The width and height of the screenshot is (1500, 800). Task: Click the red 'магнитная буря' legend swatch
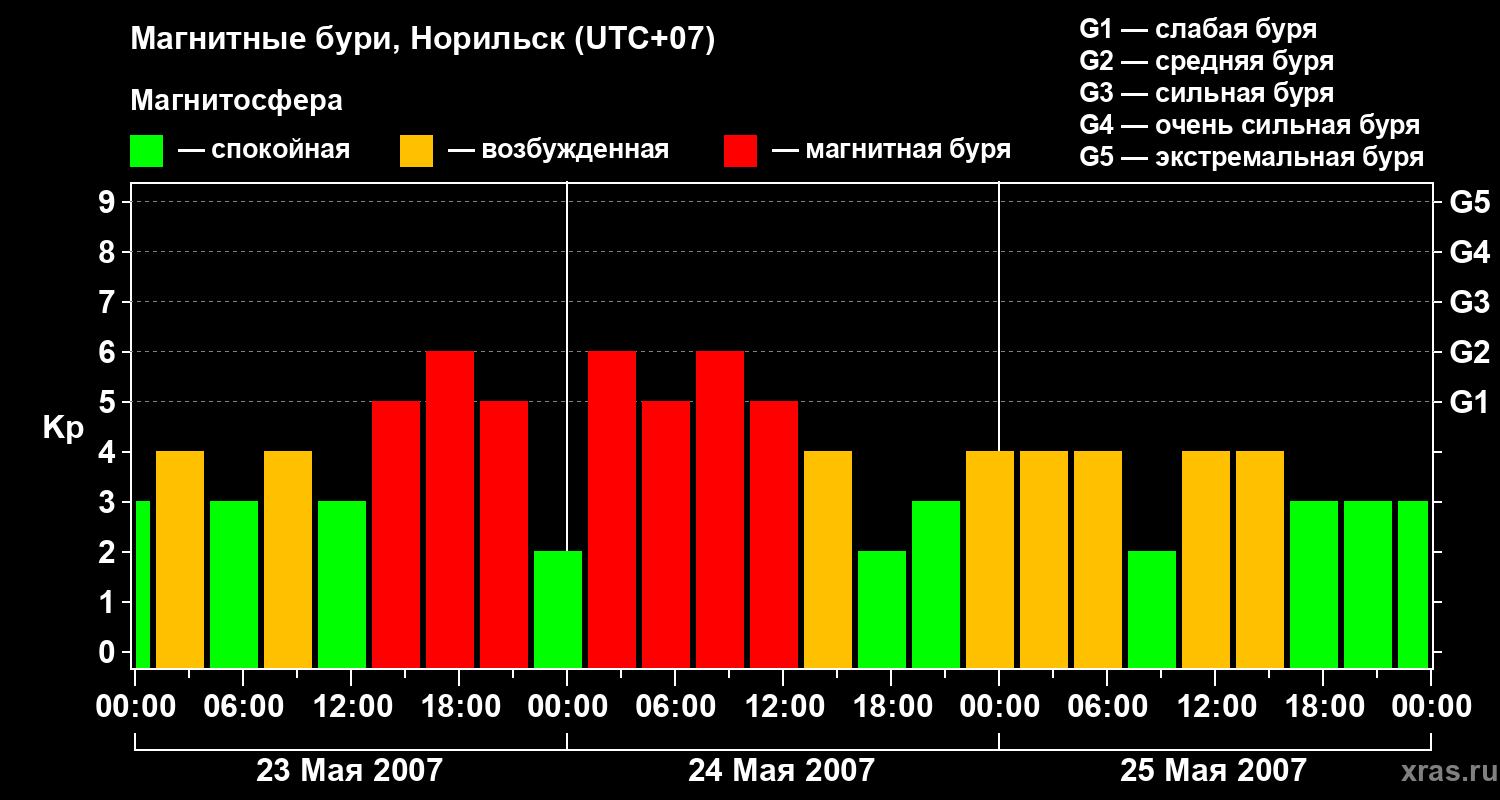point(740,151)
